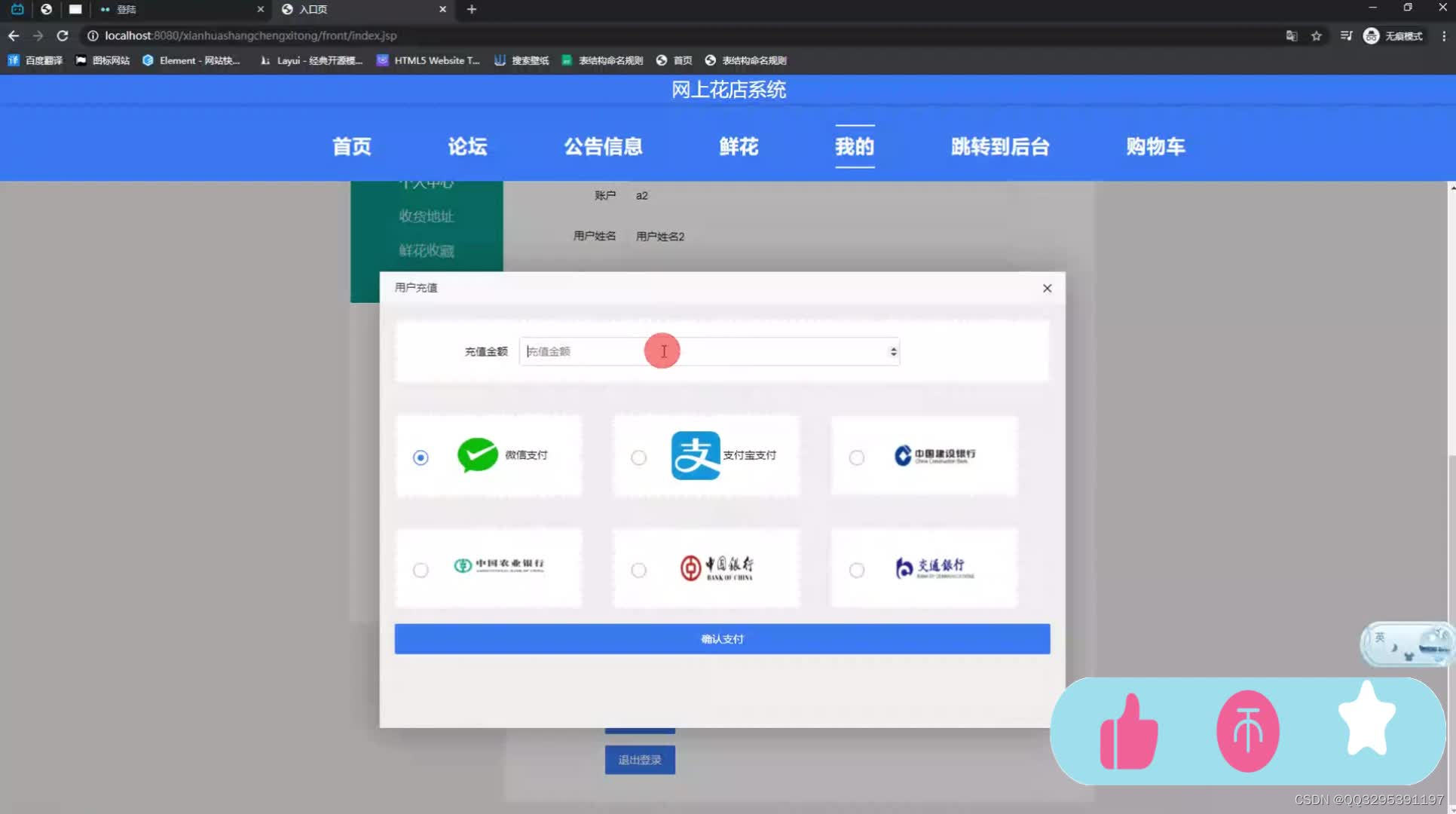
Task: Open the 图标网站 bookmark
Action: point(102,60)
